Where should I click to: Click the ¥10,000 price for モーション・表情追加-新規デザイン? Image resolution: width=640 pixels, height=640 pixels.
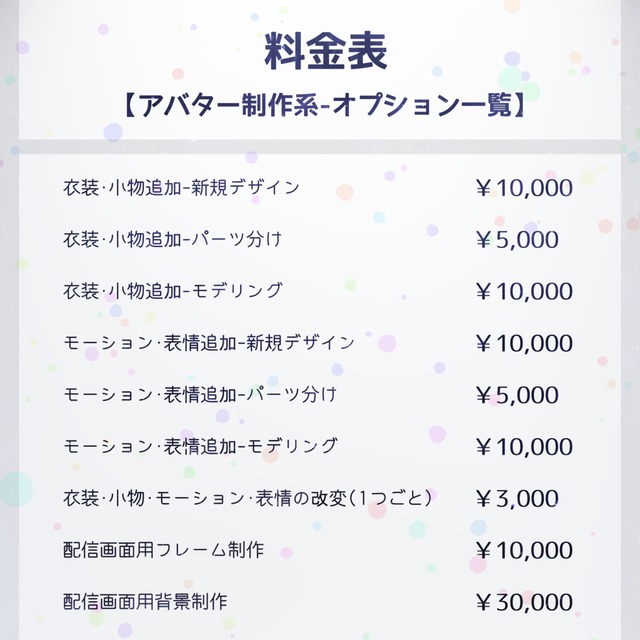pyautogui.click(x=524, y=343)
